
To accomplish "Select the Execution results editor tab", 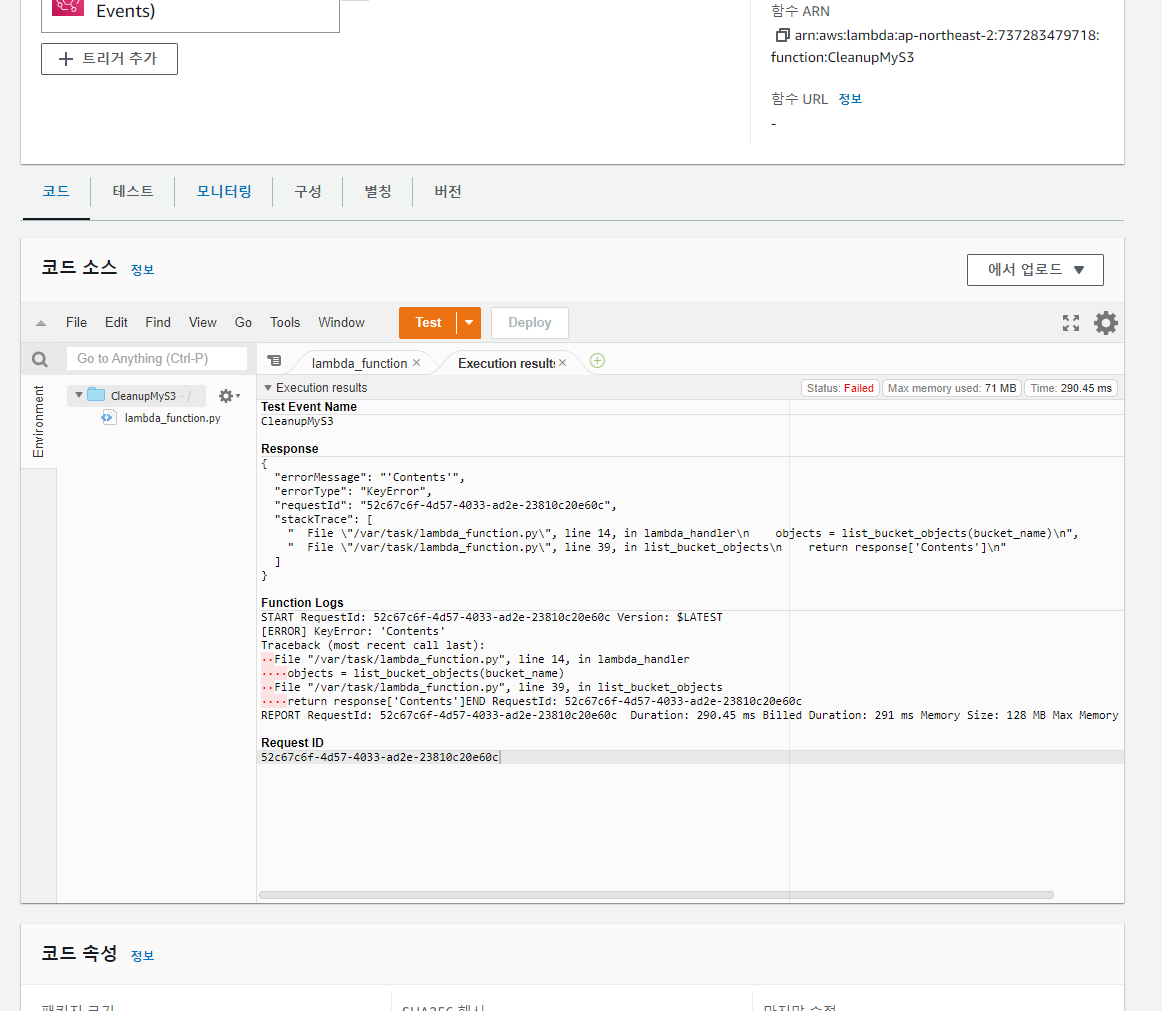I will pyautogui.click(x=506, y=363).
